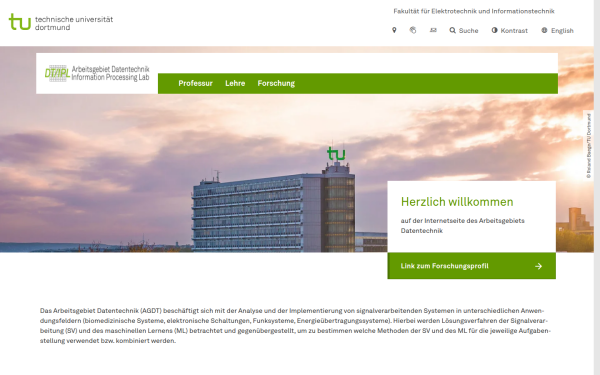Open the Lehre menu
The image size is (600, 375).
point(235,83)
